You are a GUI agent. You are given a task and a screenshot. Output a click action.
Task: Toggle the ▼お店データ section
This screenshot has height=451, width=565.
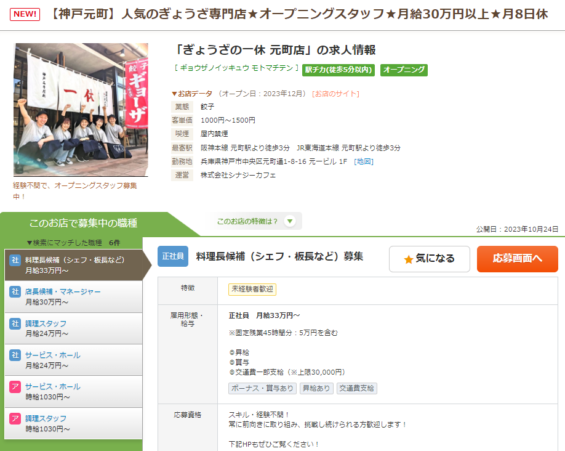[192, 94]
